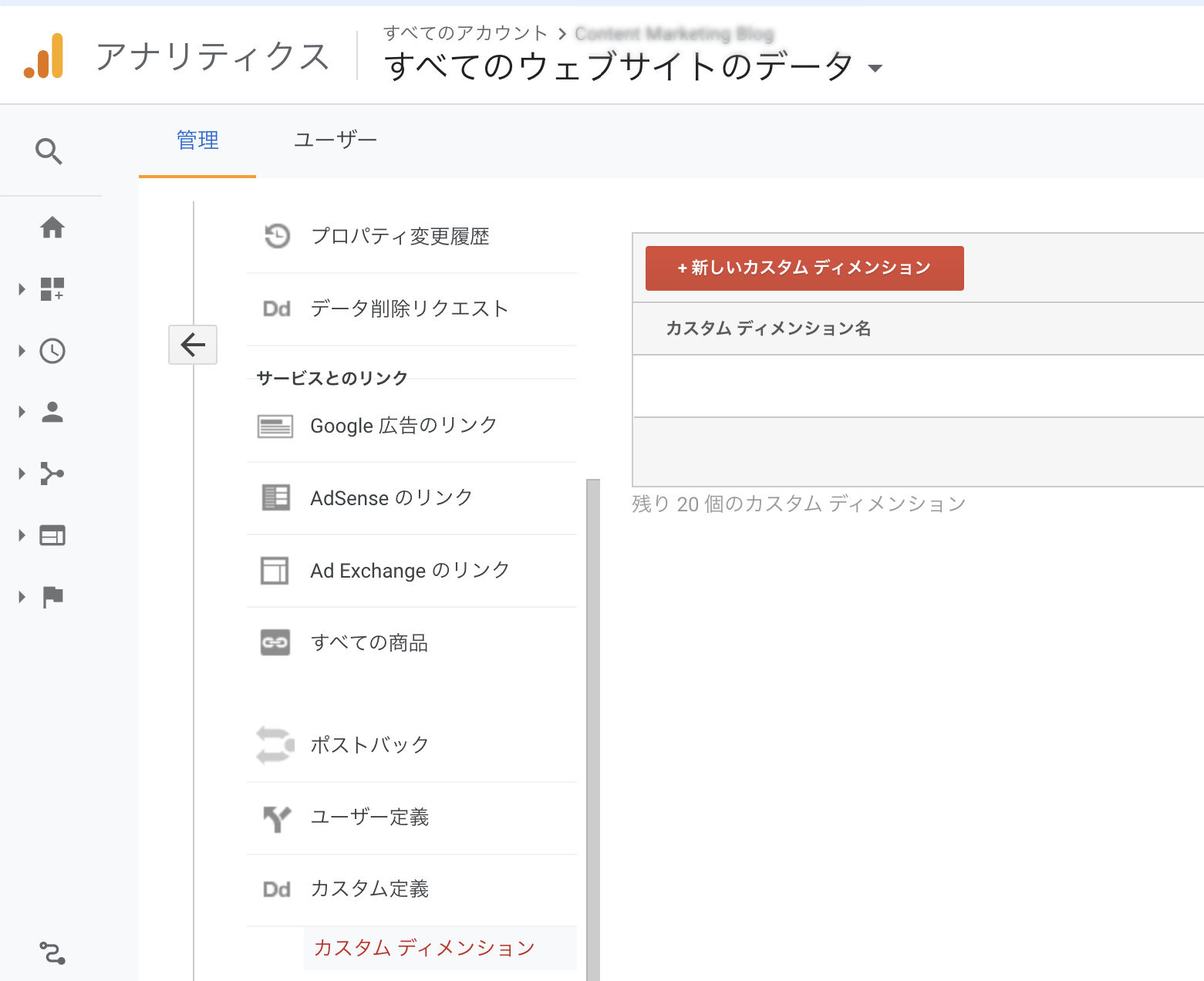Click the back arrow button
The height and width of the screenshot is (981, 1204).
coord(193,345)
